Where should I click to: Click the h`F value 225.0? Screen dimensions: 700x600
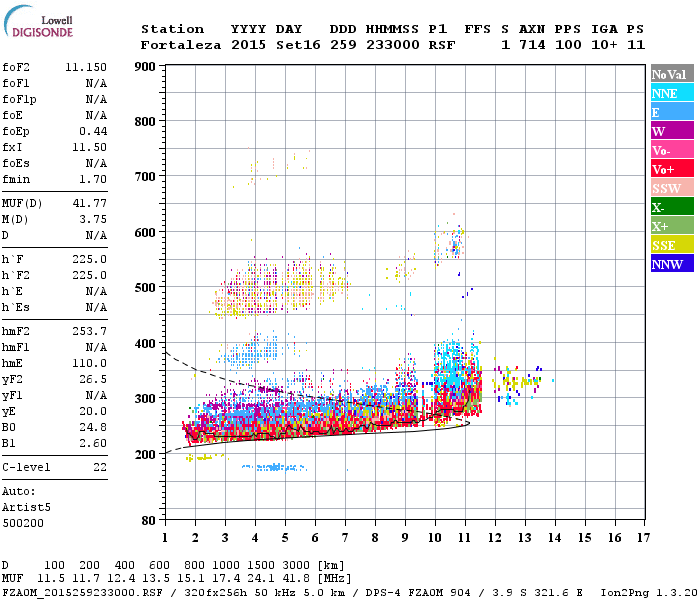point(89,259)
